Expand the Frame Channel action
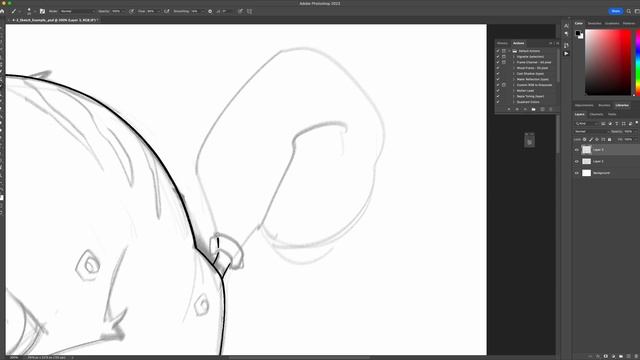 (514, 62)
